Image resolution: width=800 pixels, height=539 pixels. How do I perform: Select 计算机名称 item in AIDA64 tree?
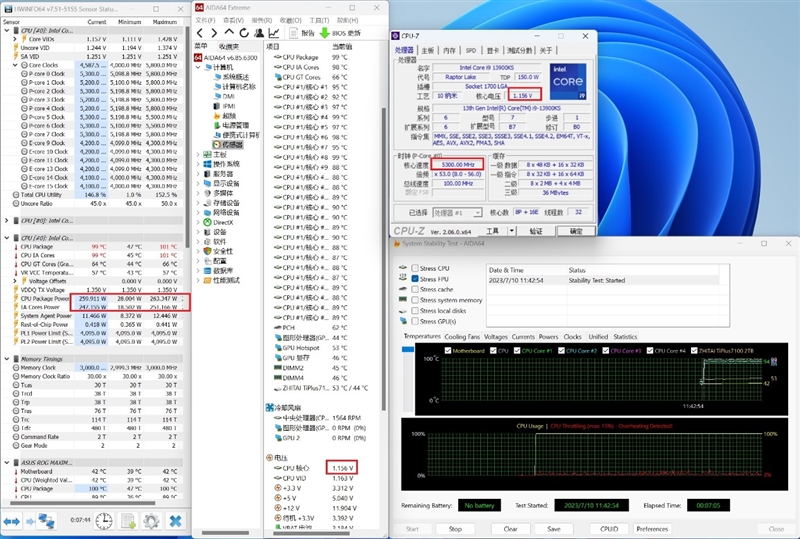pos(235,87)
